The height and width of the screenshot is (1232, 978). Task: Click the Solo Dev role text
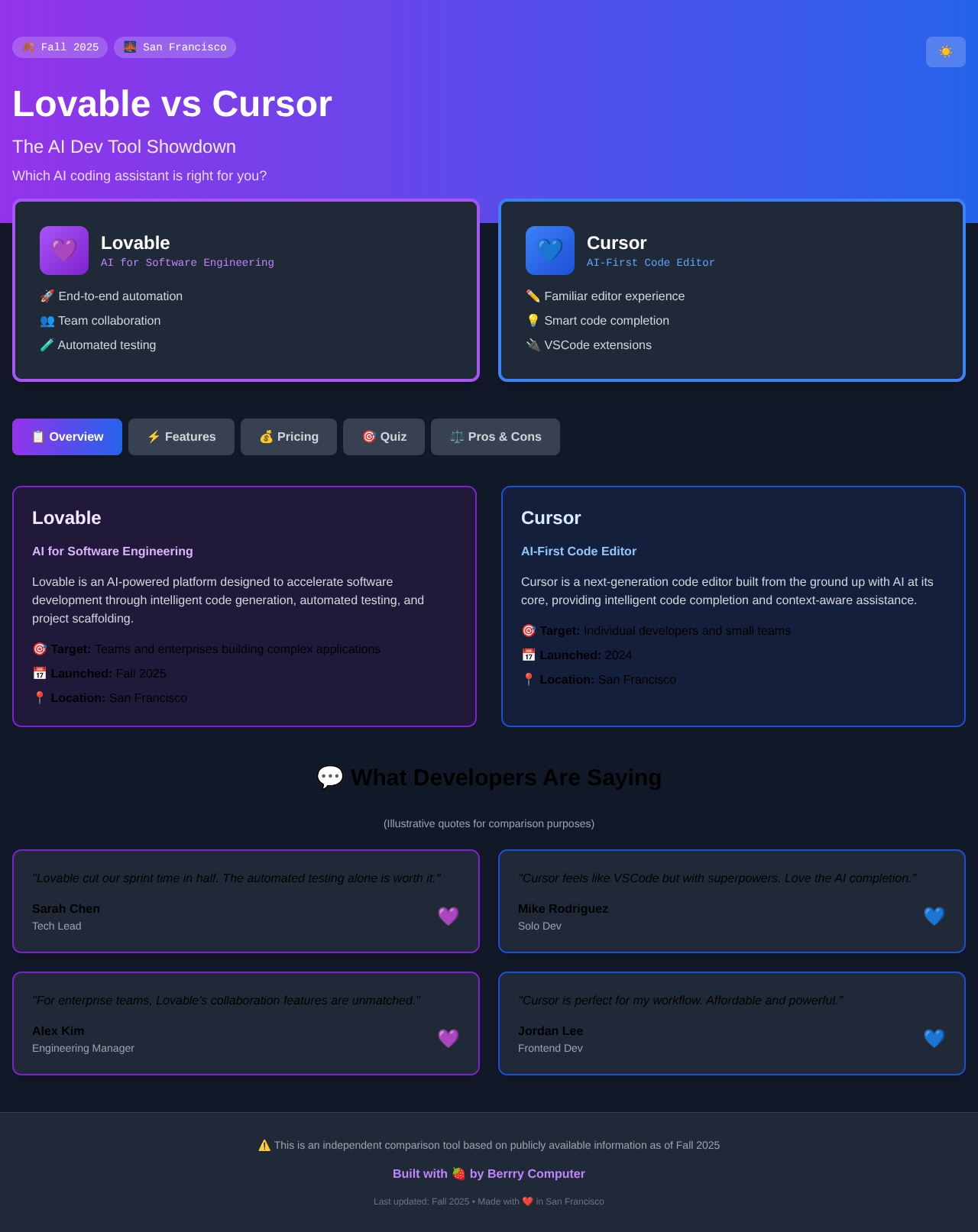[x=539, y=926]
